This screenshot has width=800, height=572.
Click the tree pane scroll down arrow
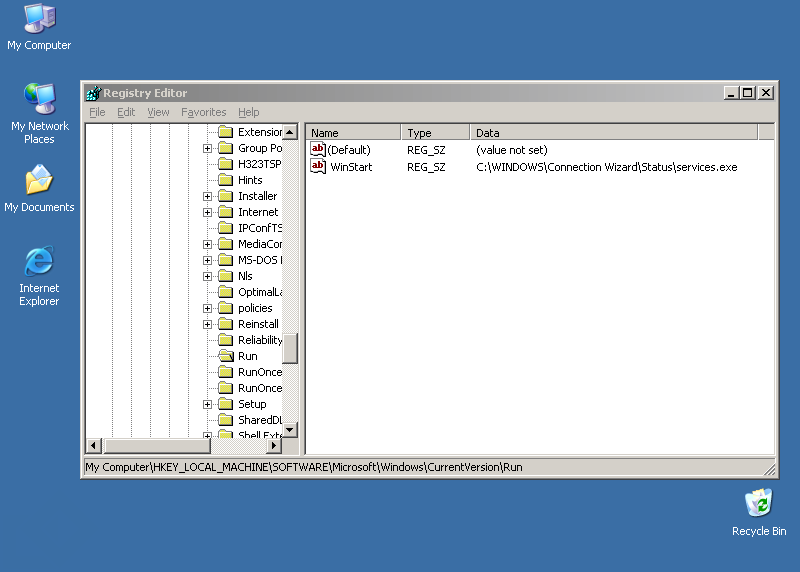tap(290, 430)
